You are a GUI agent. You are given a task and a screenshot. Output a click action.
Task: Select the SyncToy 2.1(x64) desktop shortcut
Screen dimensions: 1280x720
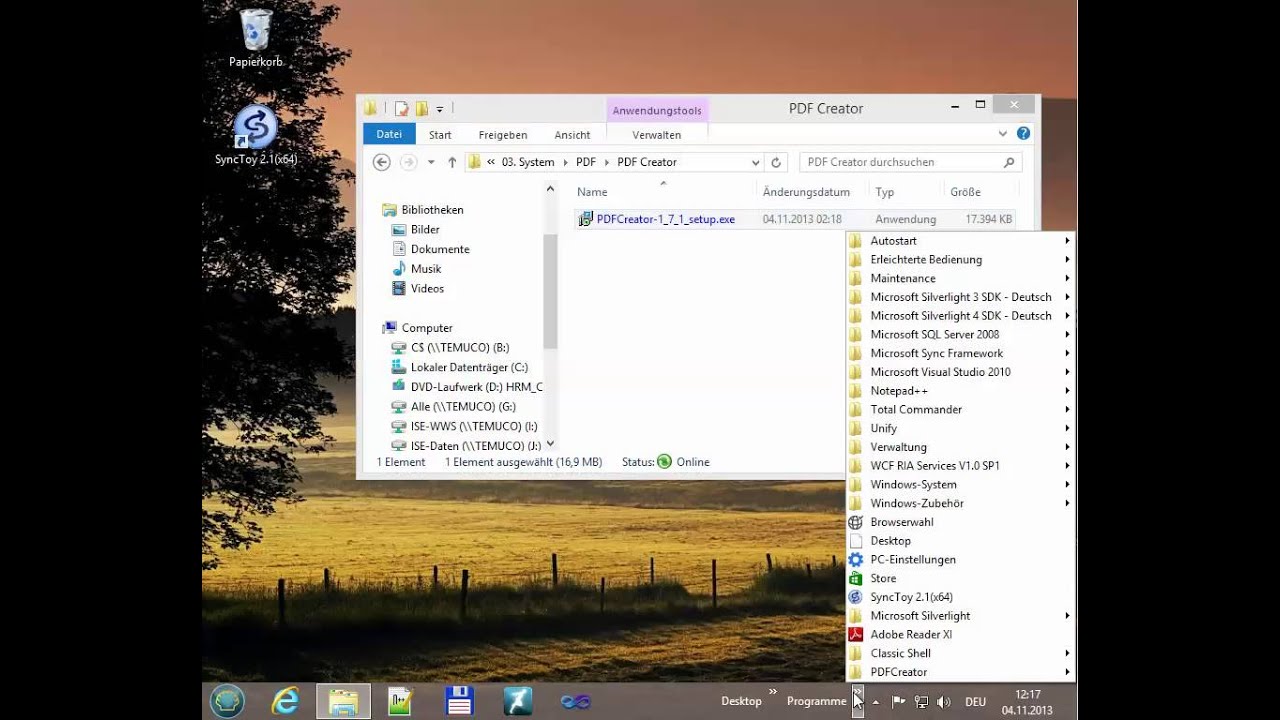256,135
